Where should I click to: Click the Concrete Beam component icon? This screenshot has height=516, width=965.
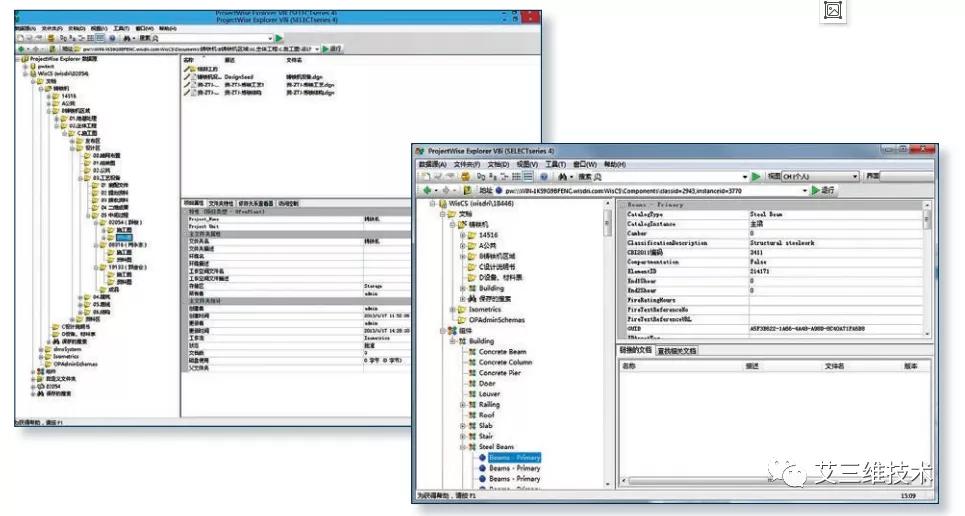click(470, 353)
